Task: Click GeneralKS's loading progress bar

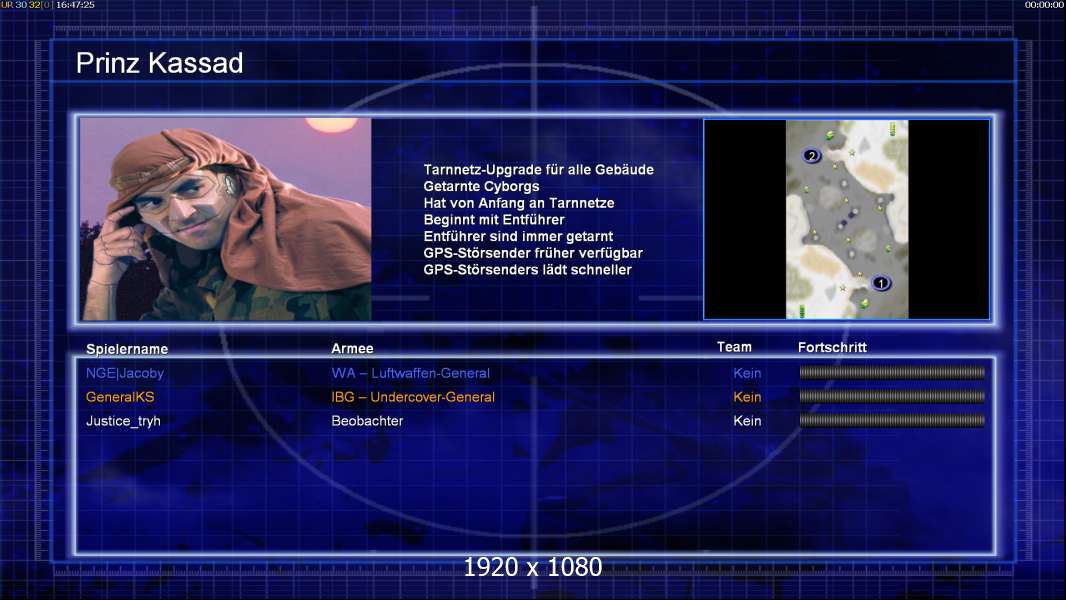Action: point(892,396)
